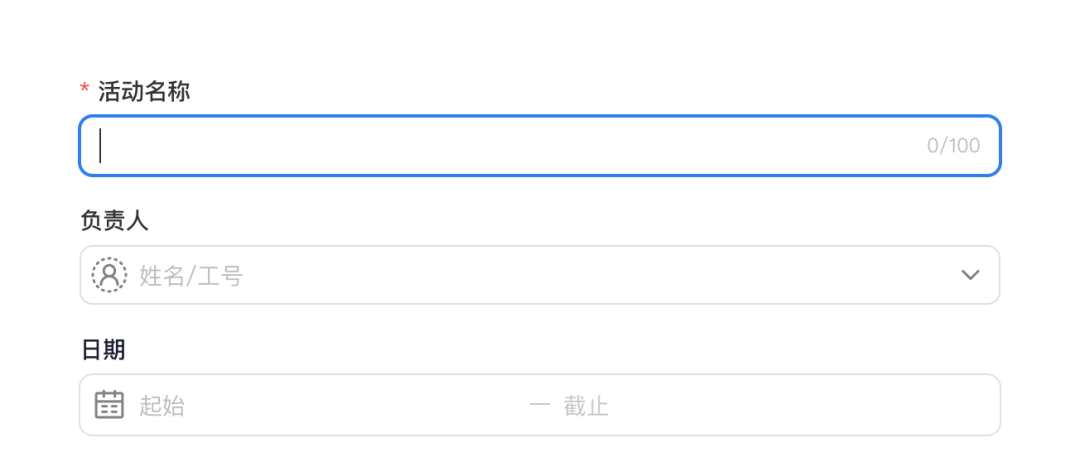Click the calendar icon in 日期 field
This screenshot has width=1080, height=468.
point(109,405)
